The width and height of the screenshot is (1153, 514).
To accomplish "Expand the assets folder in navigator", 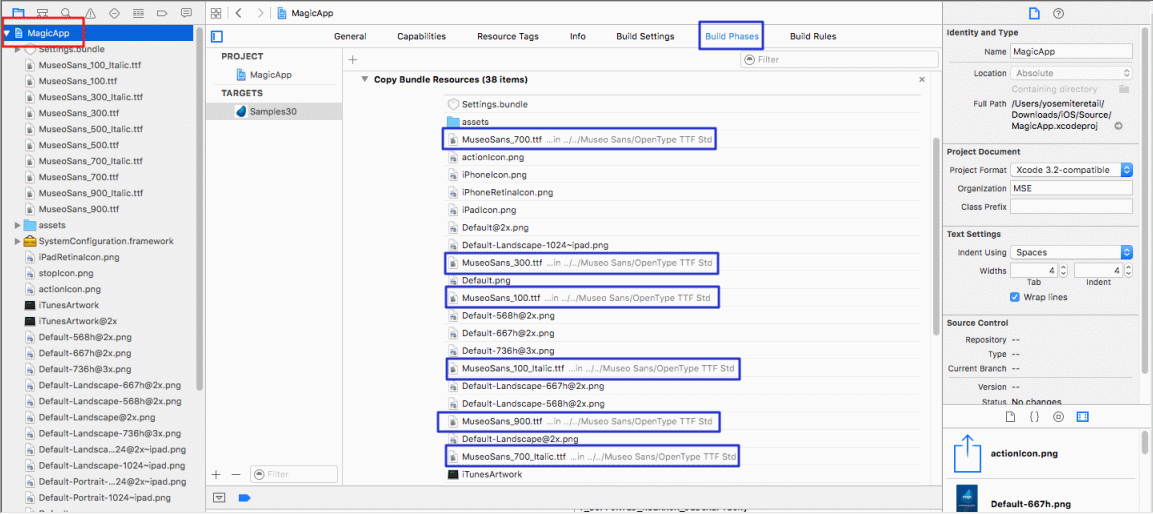I will 18,225.
